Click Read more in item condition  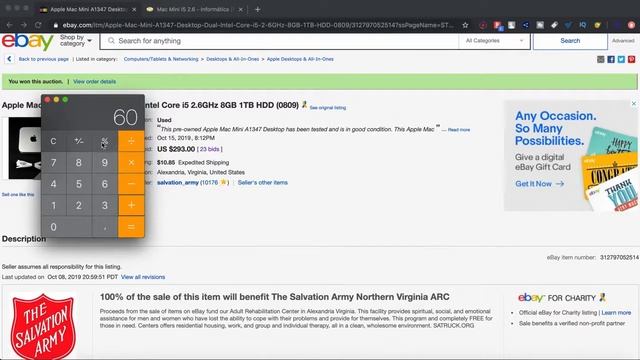pyautogui.click(x=459, y=130)
